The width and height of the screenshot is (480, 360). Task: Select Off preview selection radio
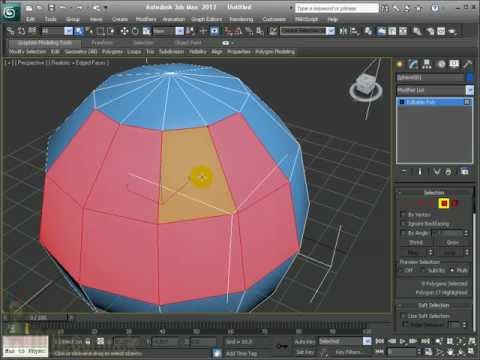tap(402, 270)
